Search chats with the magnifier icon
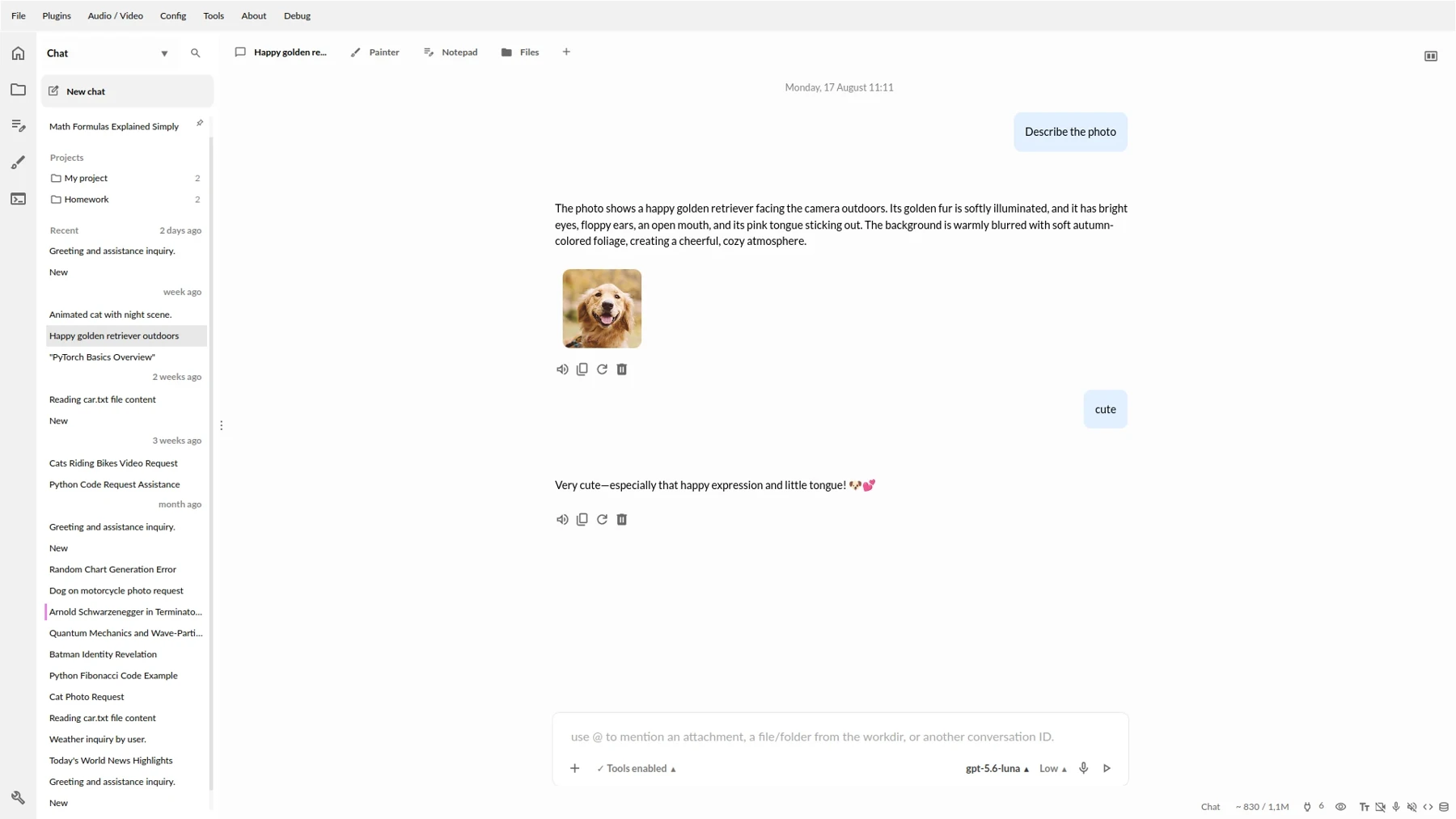The height and width of the screenshot is (819, 1456). tap(195, 53)
